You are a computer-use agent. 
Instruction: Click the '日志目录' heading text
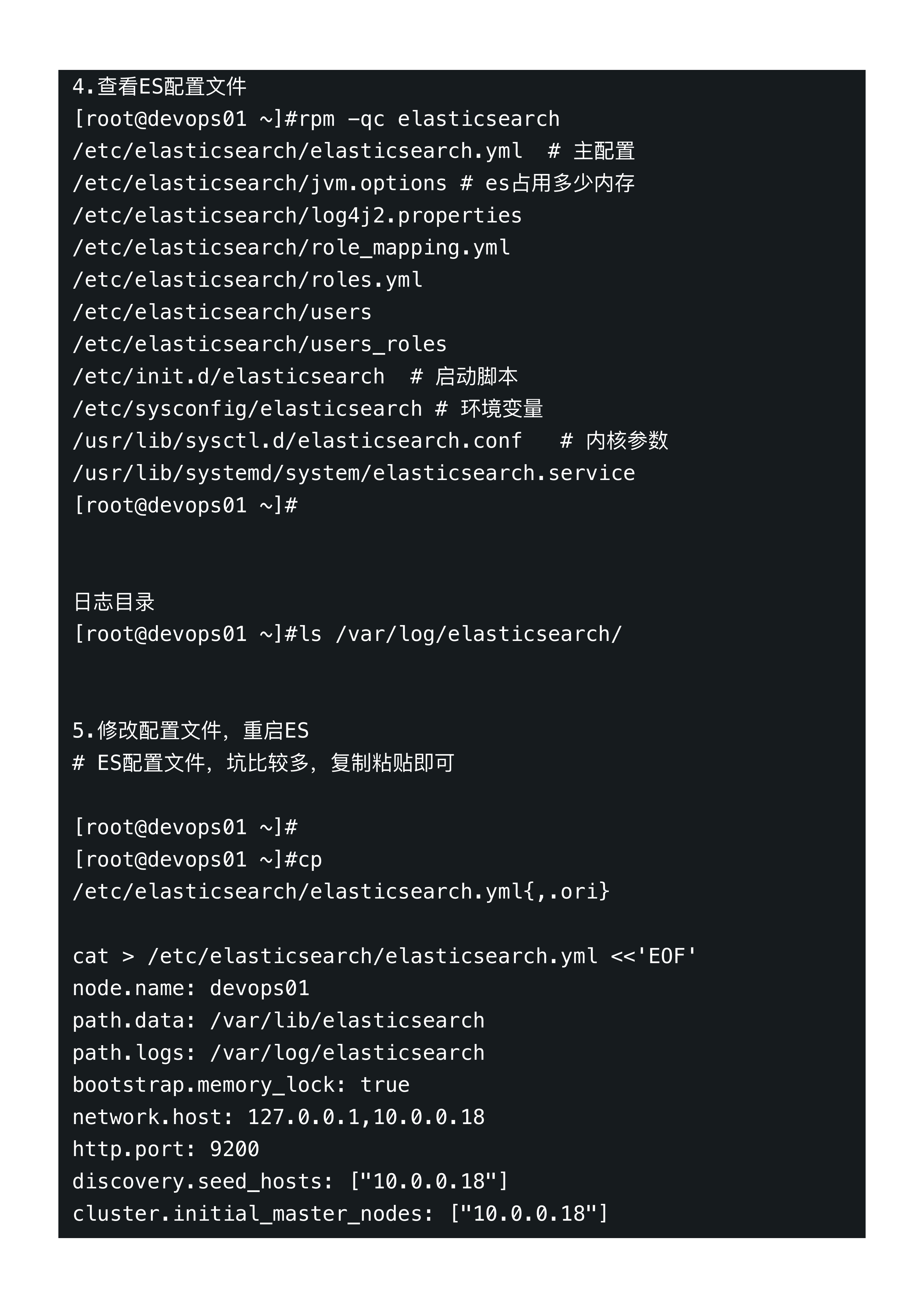[114, 602]
